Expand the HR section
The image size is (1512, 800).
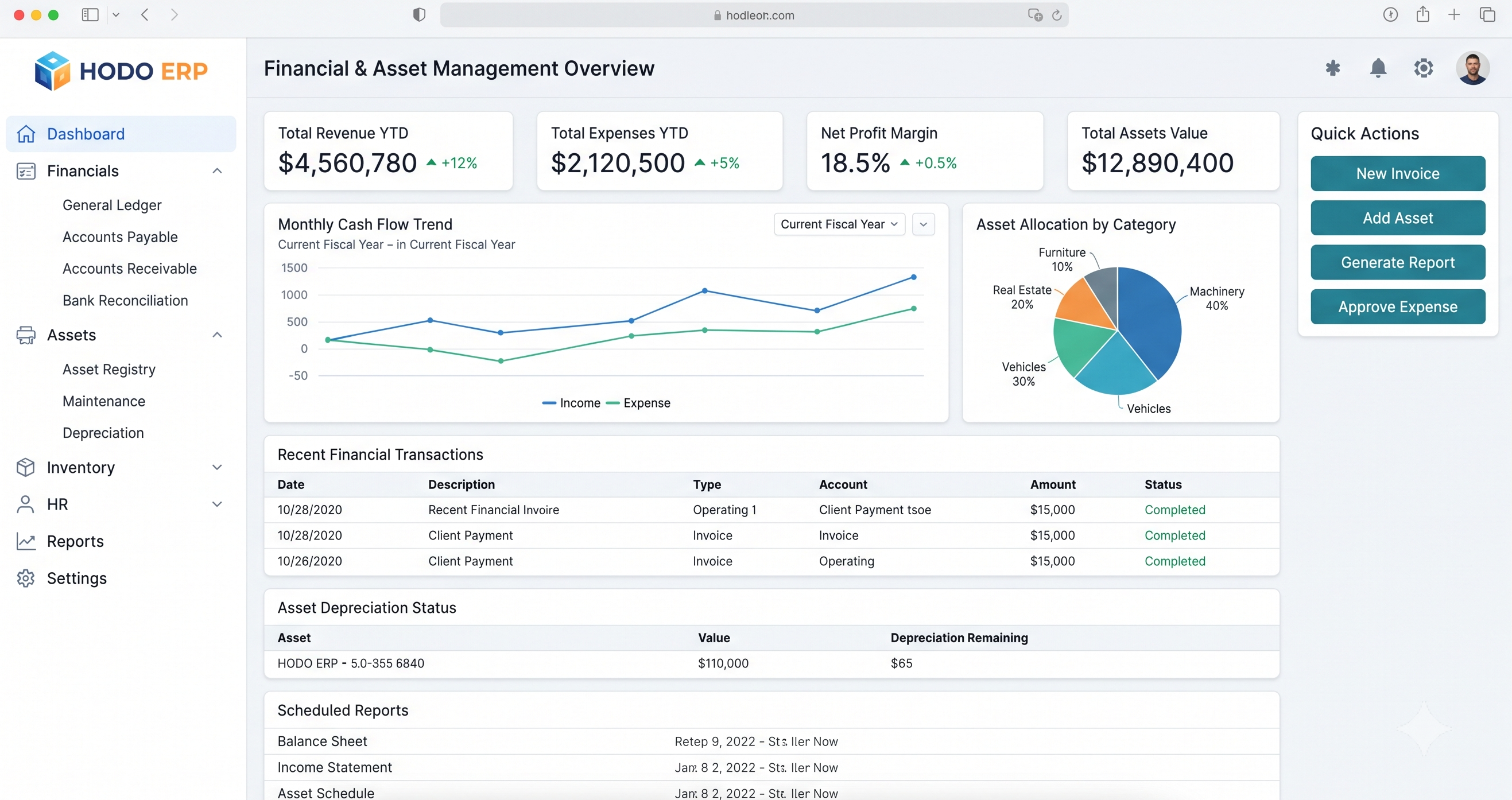pyautogui.click(x=217, y=504)
